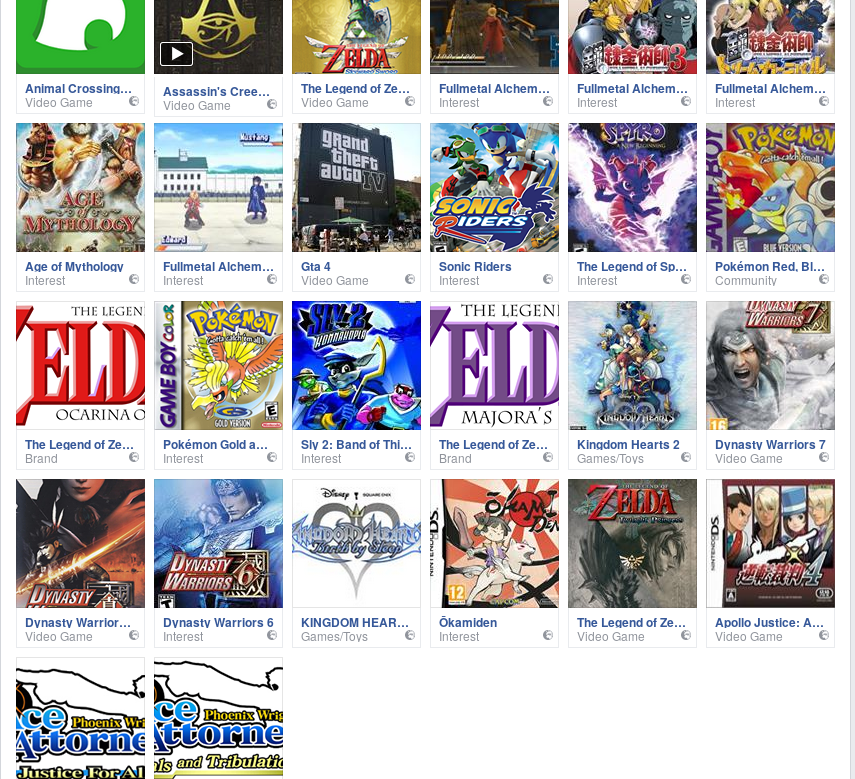Open the Animal Crossing page link
Image resolution: width=855 pixels, height=779 pixels.
[x=78, y=88]
